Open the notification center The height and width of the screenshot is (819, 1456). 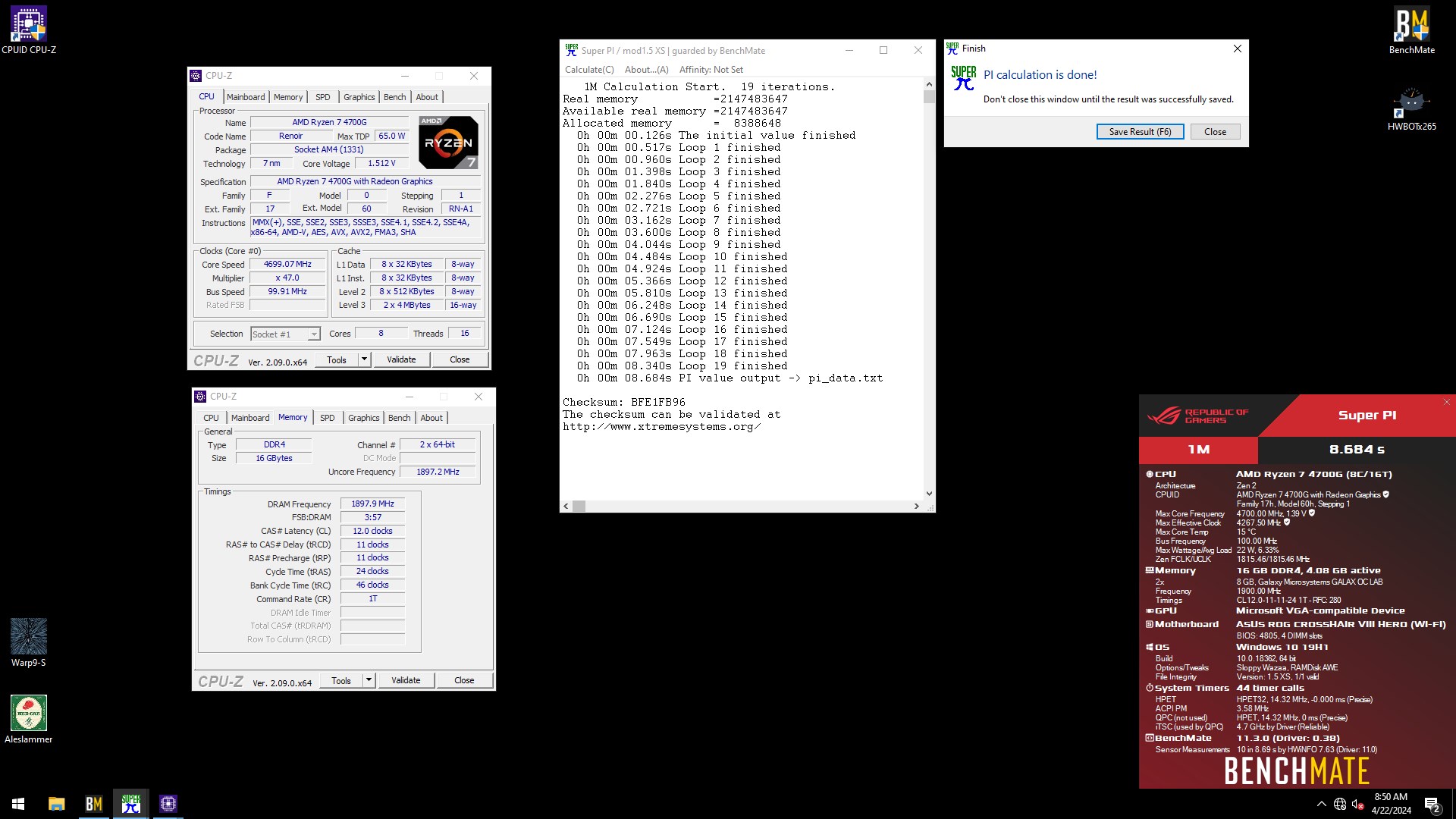tap(1432, 804)
